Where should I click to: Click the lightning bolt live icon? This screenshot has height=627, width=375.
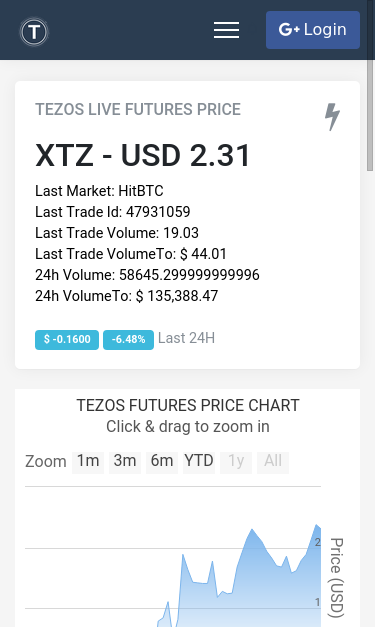tap(332, 117)
